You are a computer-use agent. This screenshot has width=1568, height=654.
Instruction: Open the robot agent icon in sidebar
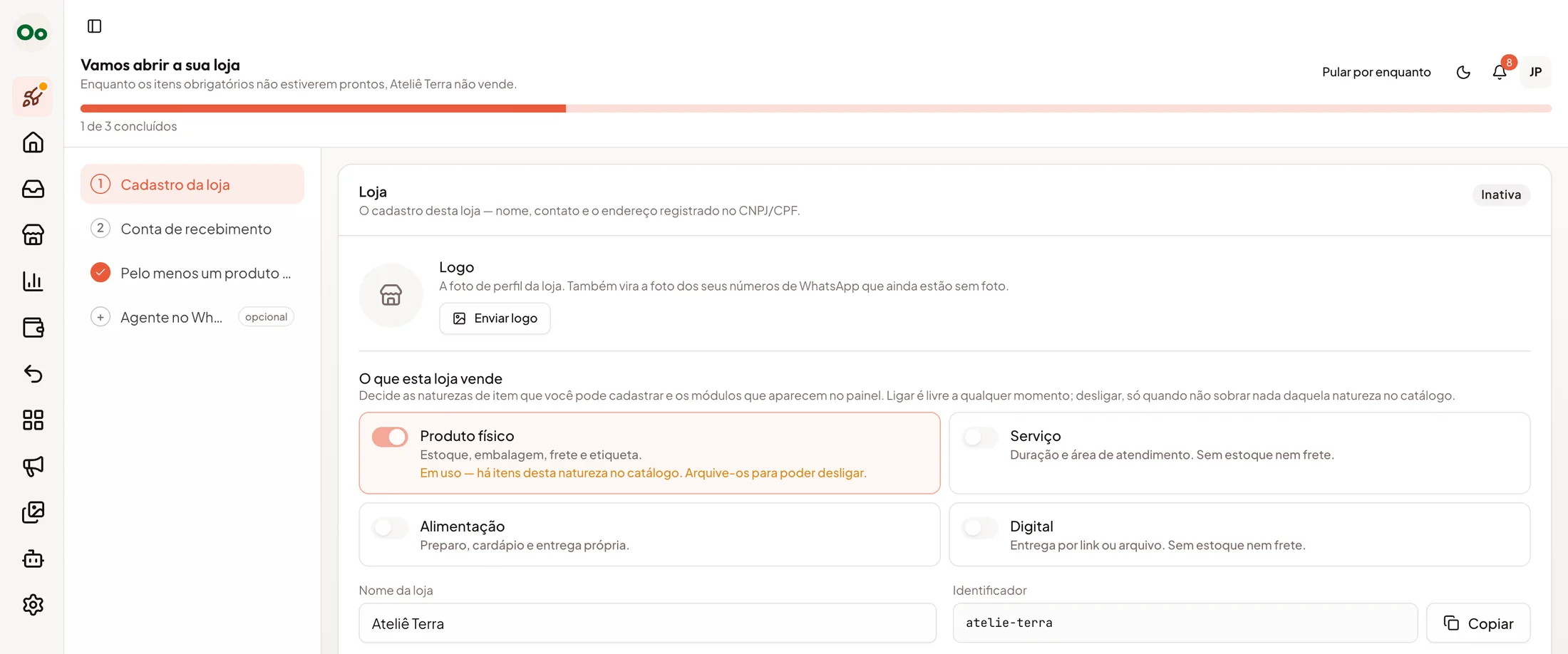33,559
